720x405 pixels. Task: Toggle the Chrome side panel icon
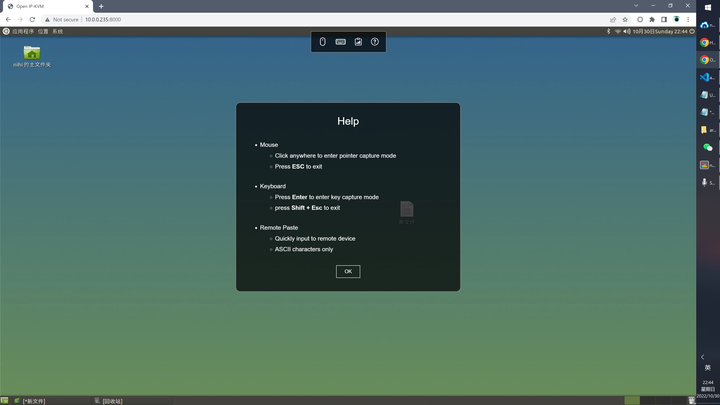[664, 20]
